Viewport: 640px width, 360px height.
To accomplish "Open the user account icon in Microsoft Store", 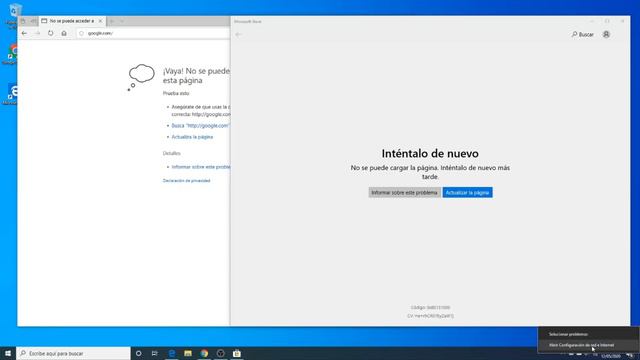I will tap(606, 35).
